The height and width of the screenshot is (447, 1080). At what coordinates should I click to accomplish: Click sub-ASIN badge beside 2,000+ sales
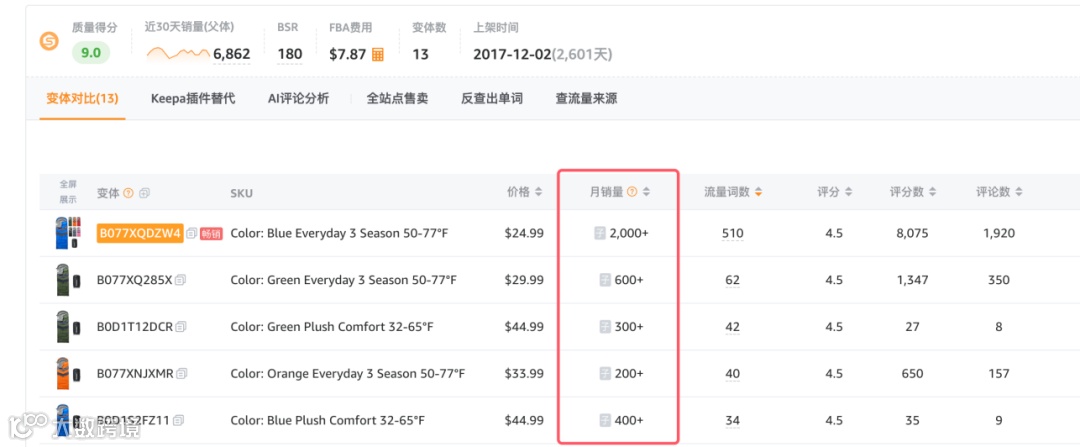click(600, 233)
